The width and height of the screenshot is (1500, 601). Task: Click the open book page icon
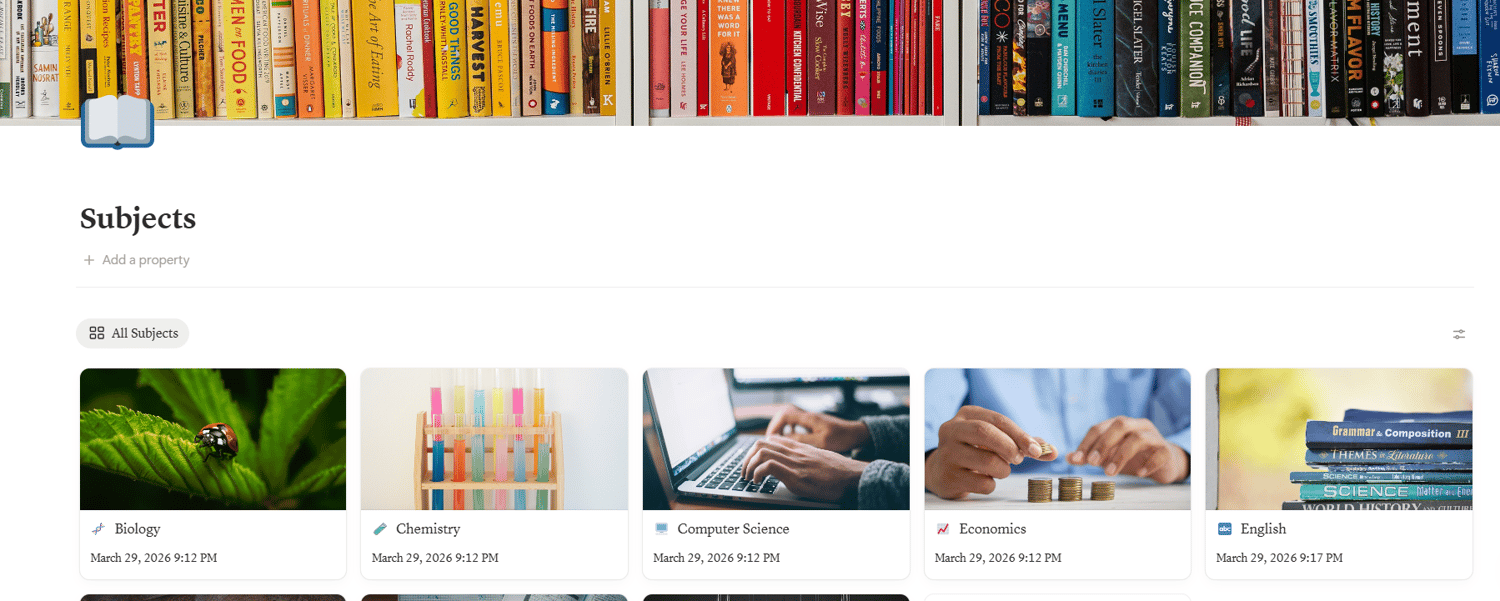point(117,121)
